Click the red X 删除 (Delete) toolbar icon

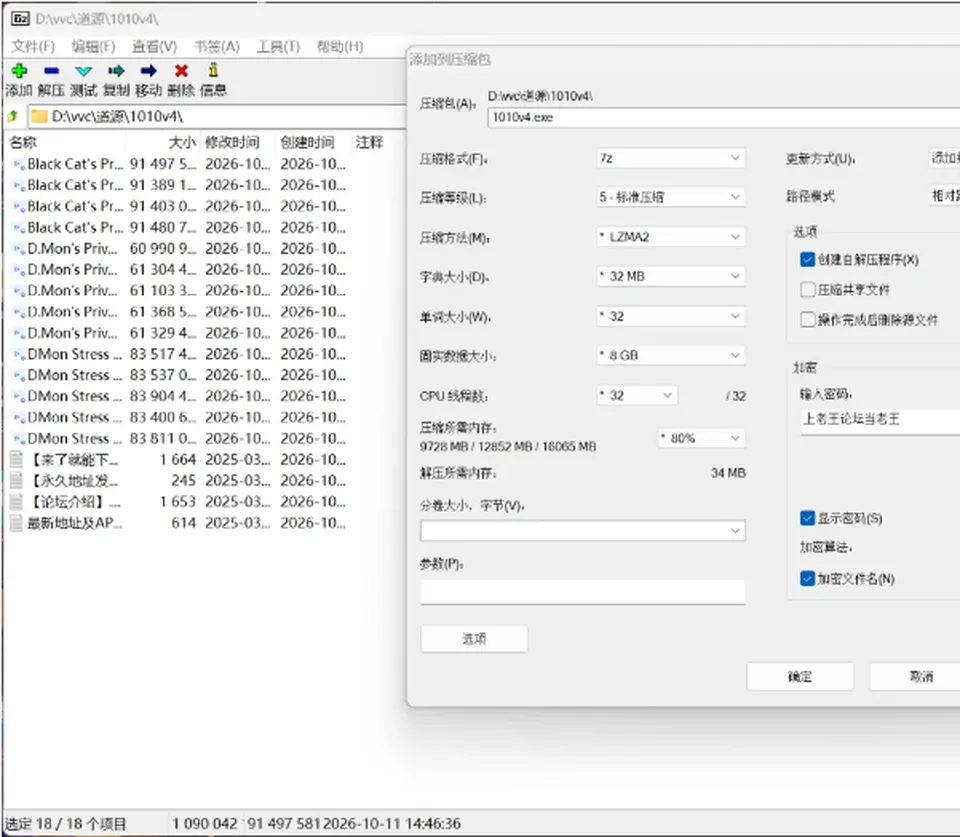181,71
